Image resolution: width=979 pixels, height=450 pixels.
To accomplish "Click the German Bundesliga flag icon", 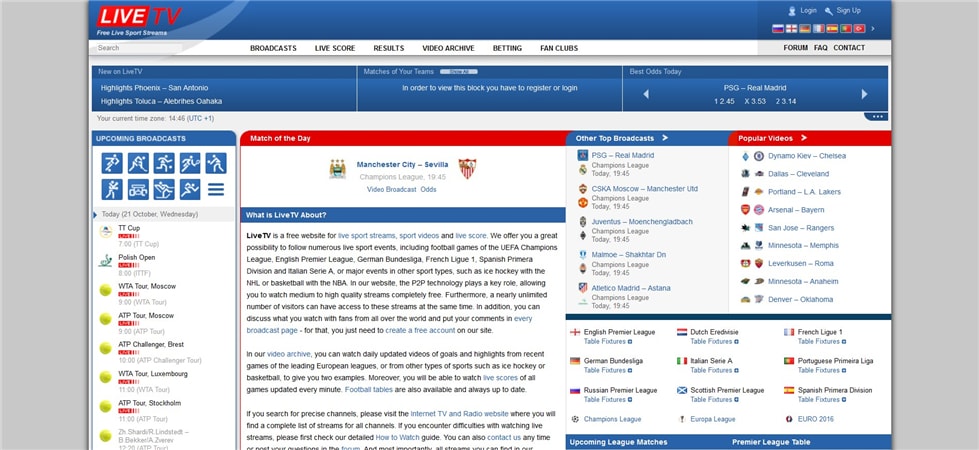I will tap(575, 361).
